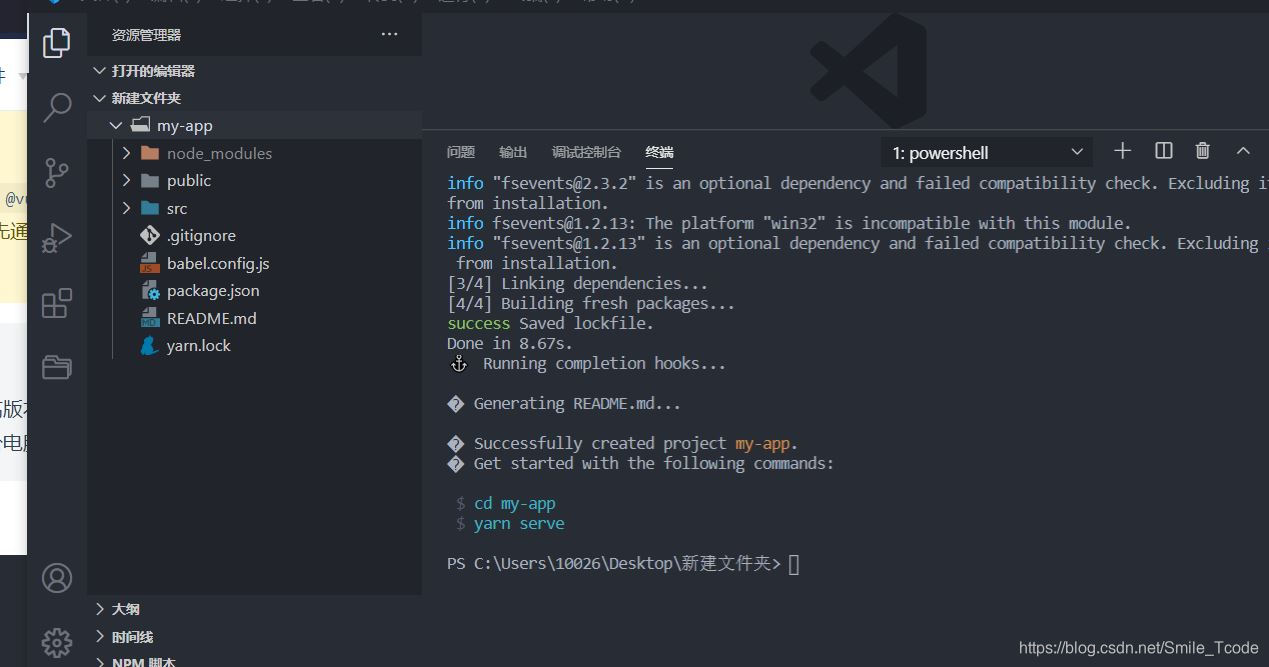Viewport: 1269px width, 667px height.
Task: Open the explorer more actions ellipsis
Action: [390, 34]
